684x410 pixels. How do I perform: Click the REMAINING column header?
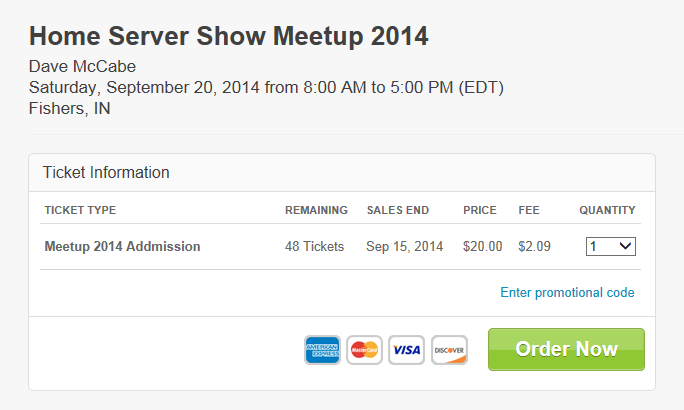[x=316, y=210]
